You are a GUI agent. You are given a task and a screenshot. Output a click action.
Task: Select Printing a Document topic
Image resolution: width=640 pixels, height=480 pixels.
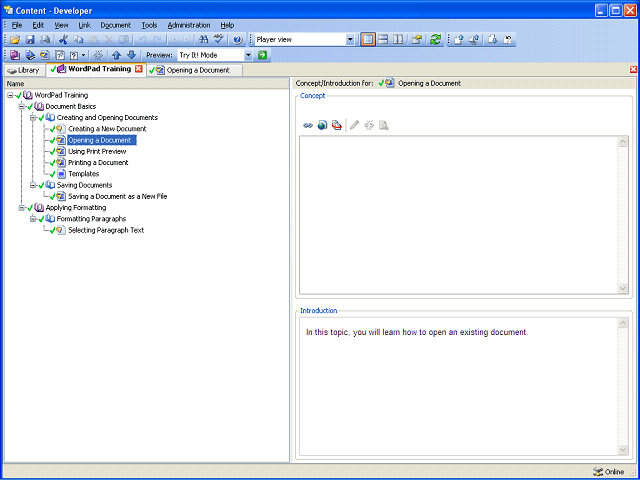98,162
